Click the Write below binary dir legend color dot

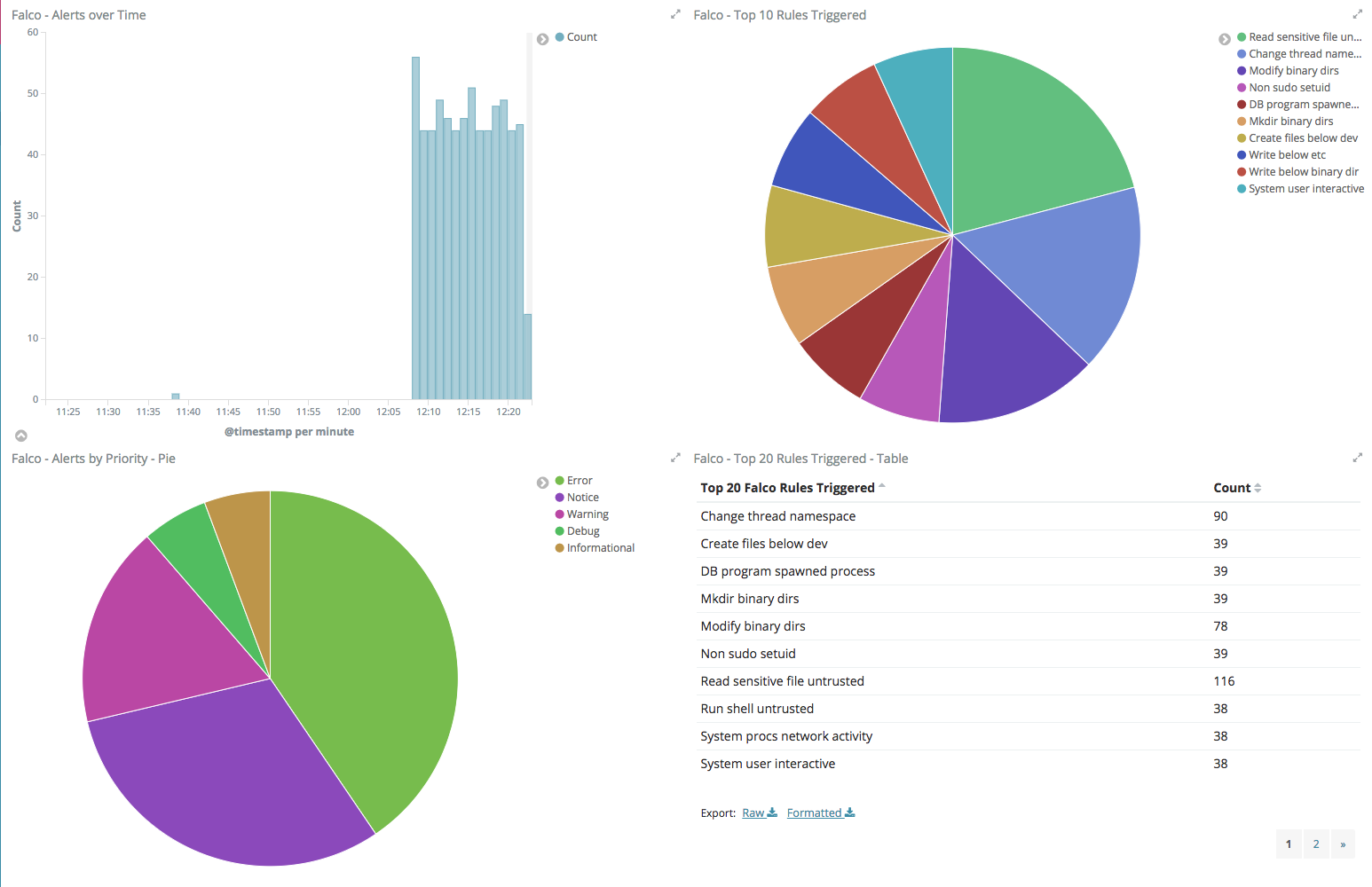tap(1242, 172)
